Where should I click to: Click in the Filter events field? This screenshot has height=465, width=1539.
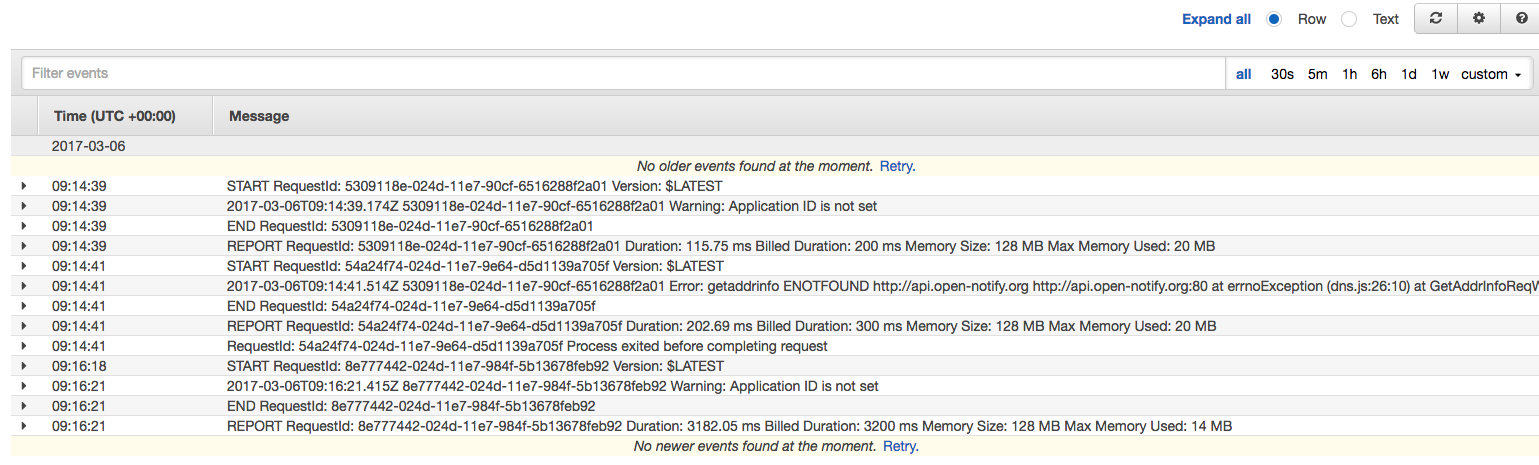tap(620, 74)
